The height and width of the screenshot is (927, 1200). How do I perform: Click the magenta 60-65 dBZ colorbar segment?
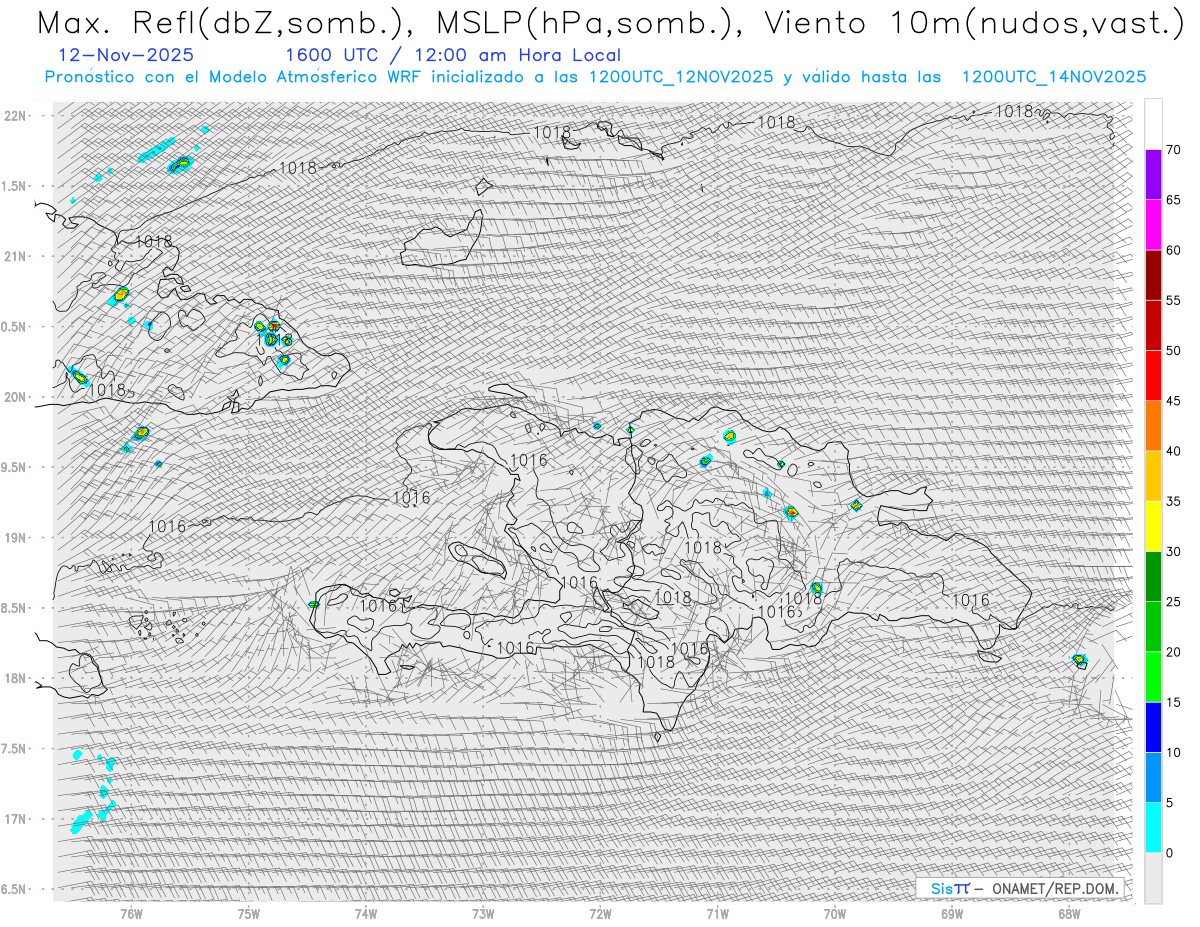(x=1153, y=225)
